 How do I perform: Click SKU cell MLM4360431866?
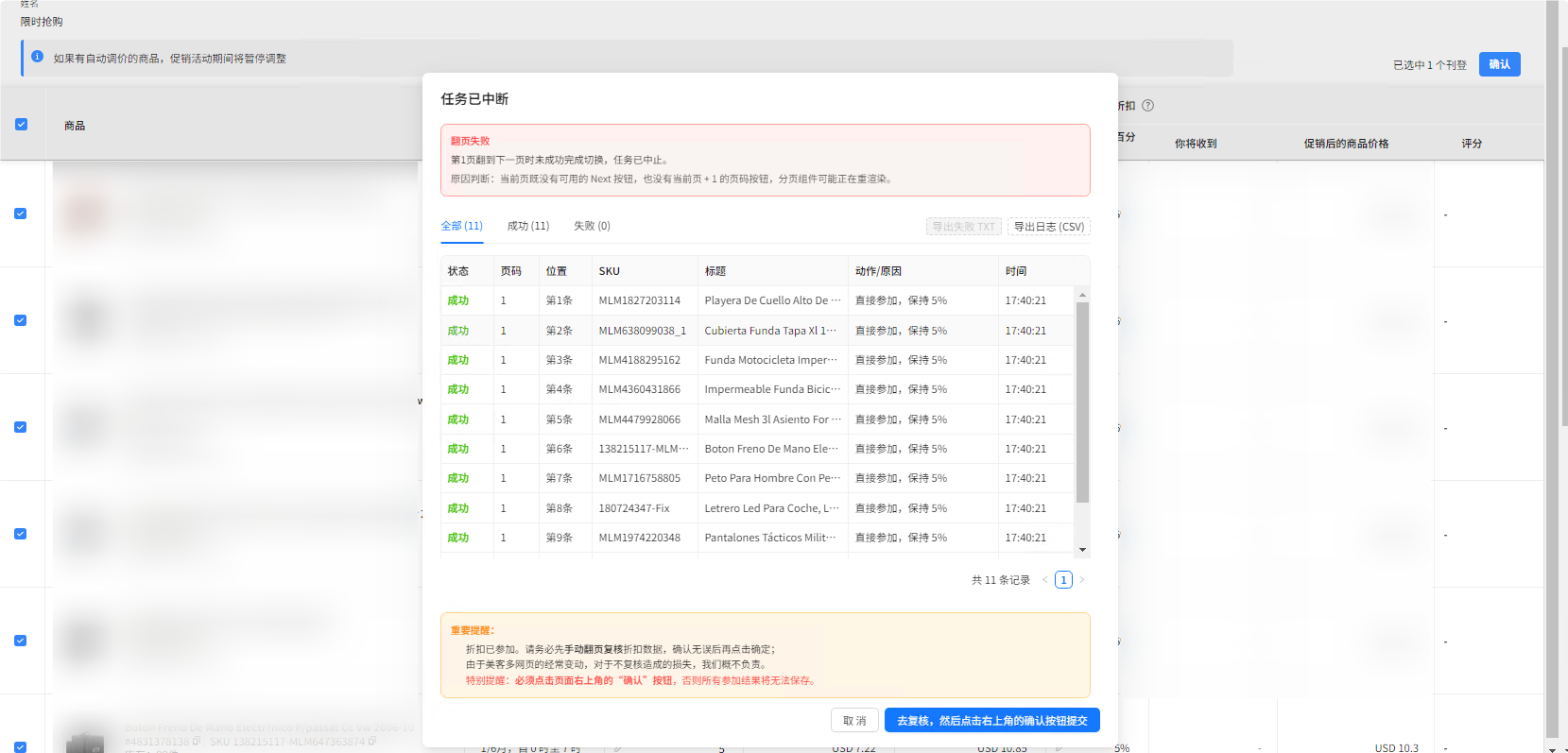point(639,389)
